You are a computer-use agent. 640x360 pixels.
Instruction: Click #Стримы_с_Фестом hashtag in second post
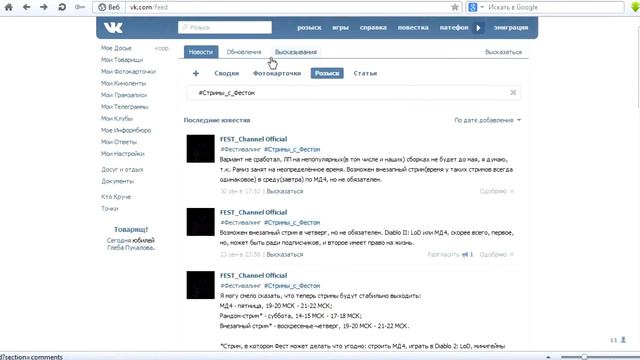(x=292, y=223)
